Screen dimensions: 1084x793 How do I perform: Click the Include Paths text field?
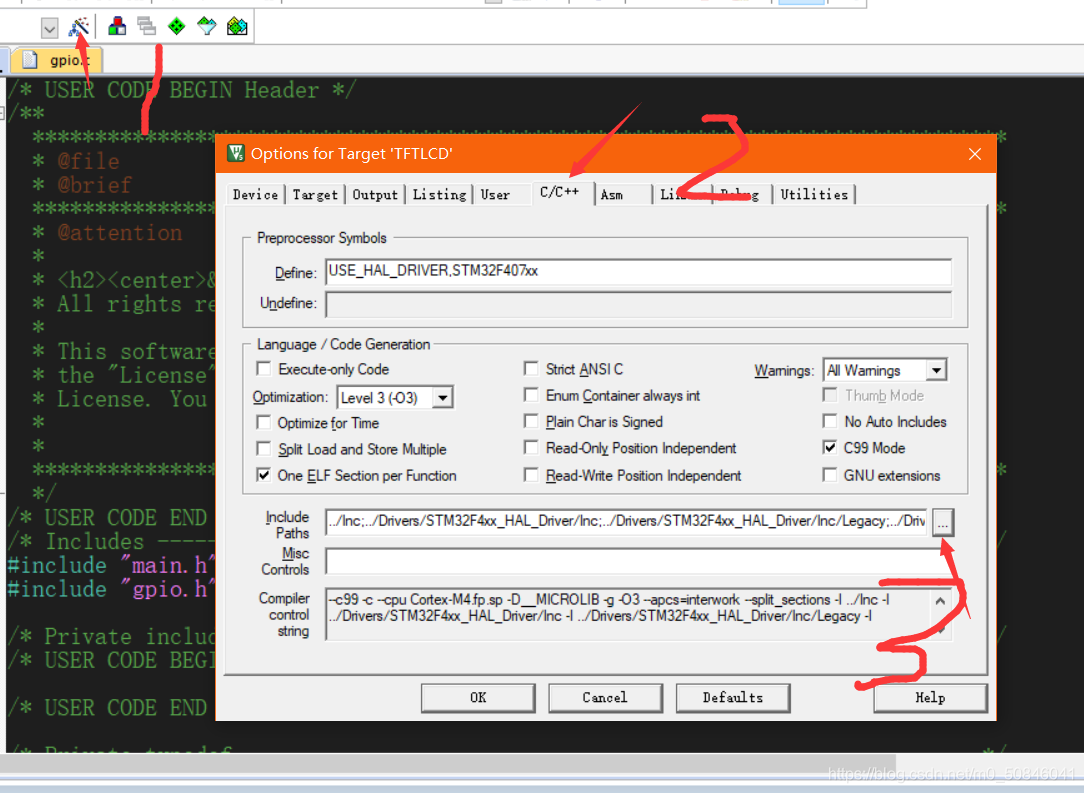point(626,521)
